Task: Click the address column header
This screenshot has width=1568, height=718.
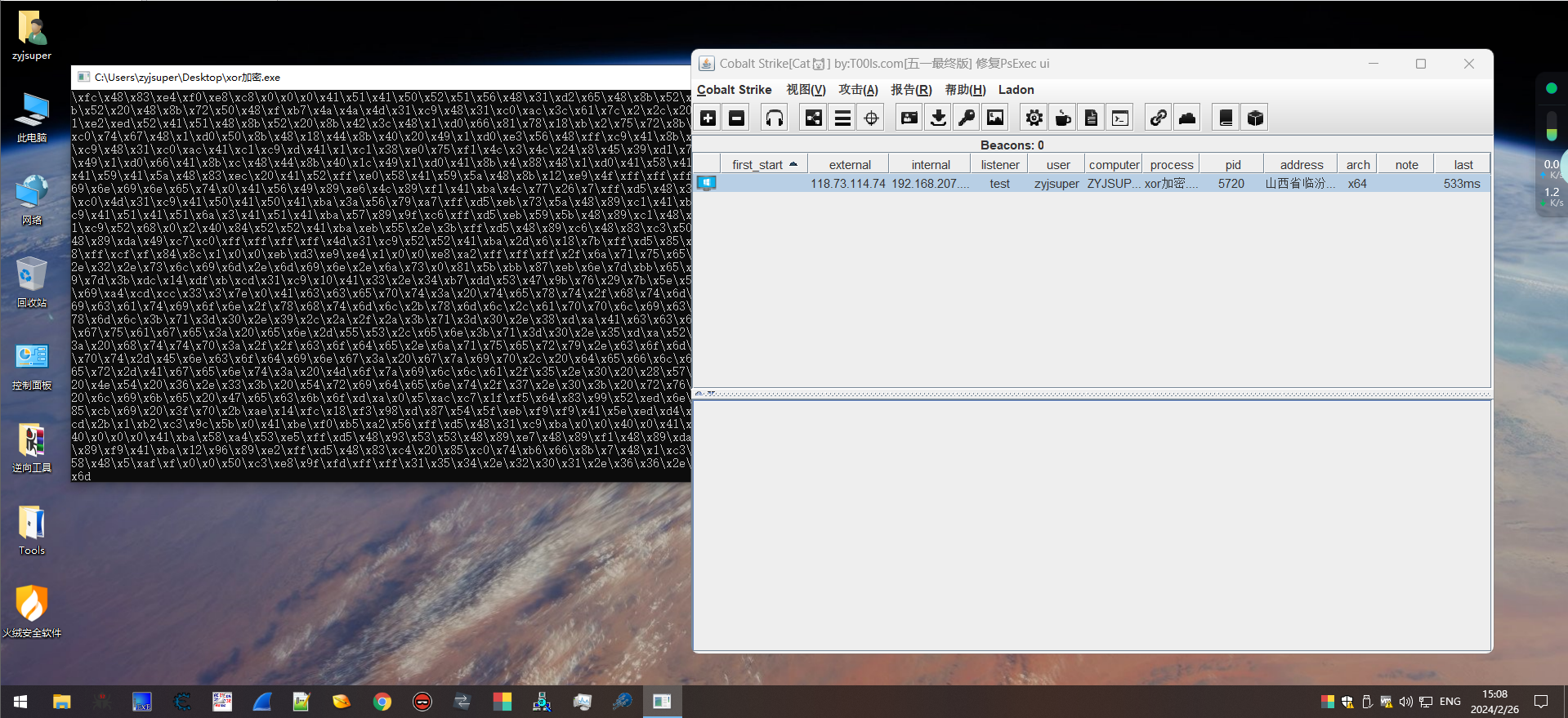Action: [x=1301, y=164]
